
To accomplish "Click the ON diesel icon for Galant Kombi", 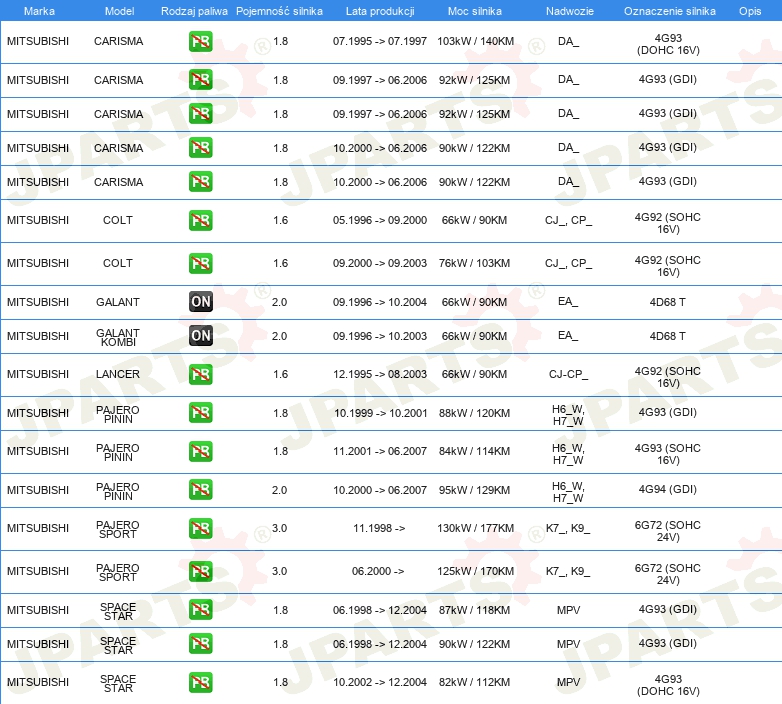I will click(201, 336).
